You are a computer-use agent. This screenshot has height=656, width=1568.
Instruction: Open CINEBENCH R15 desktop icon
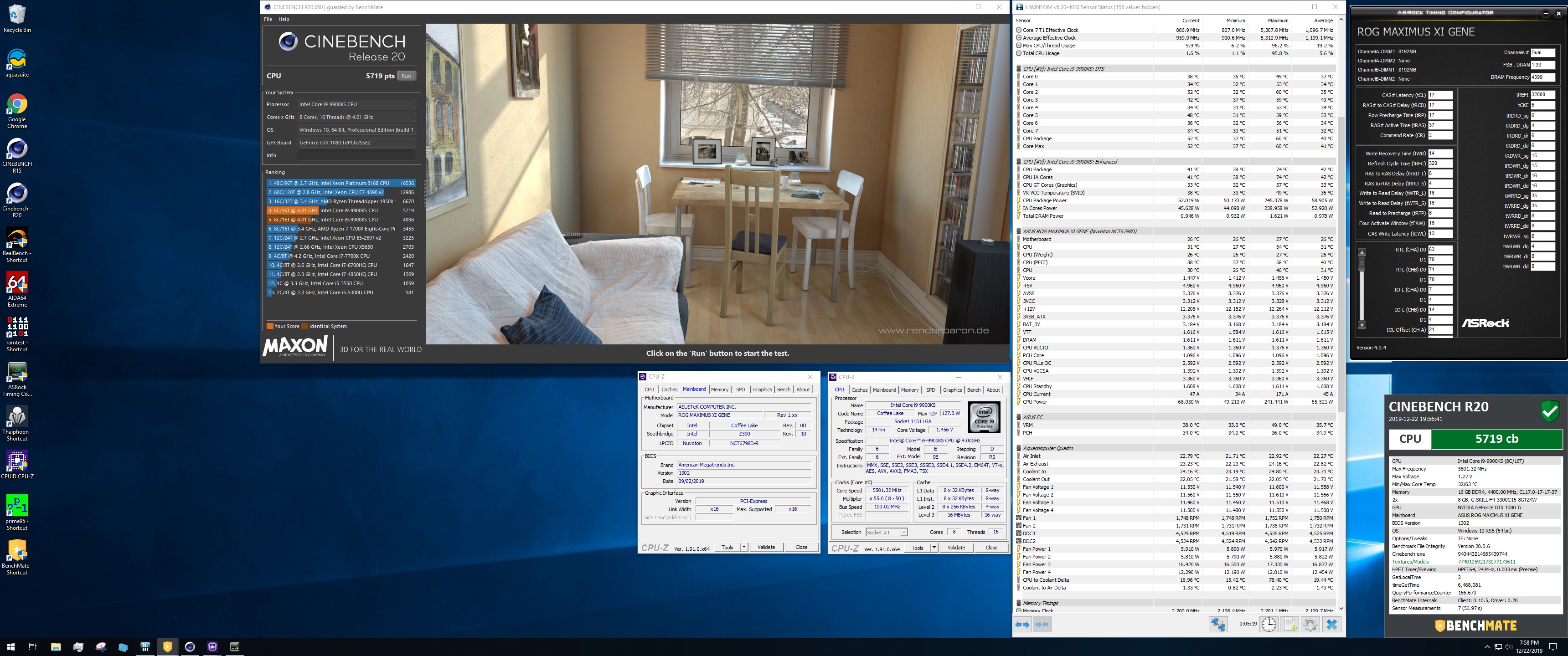tap(17, 156)
